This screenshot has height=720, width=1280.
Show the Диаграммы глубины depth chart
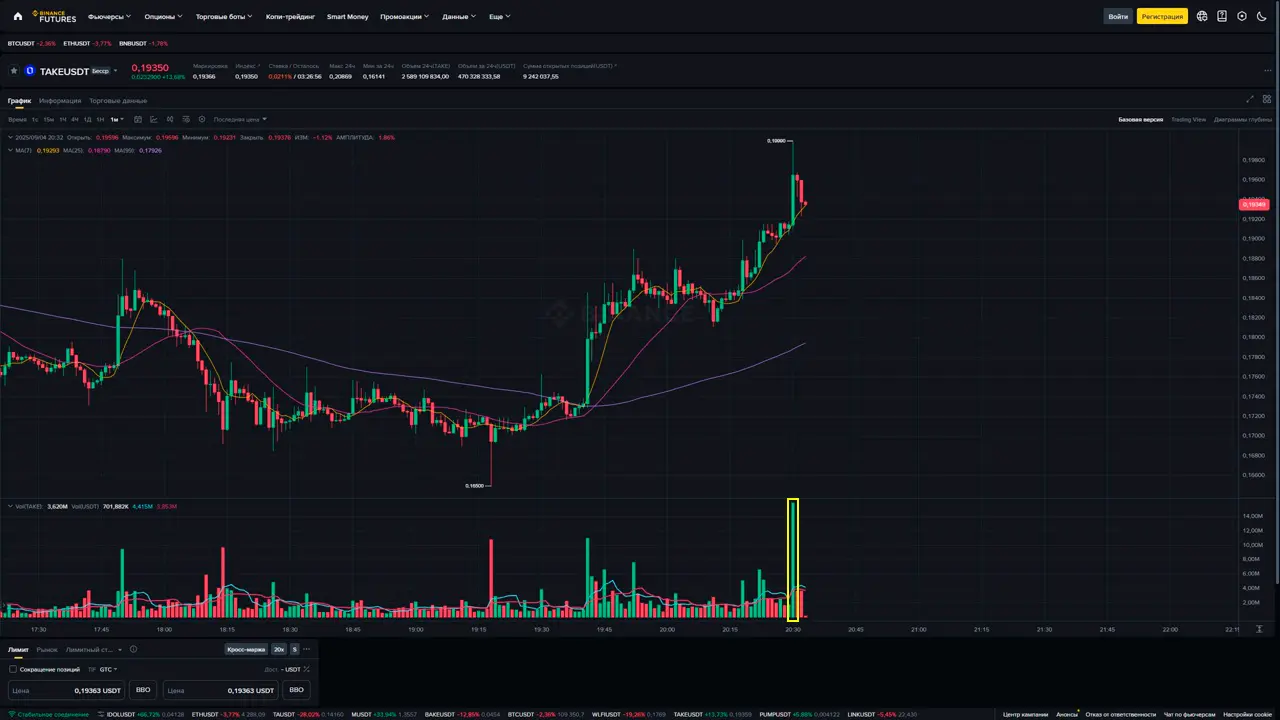1243,119
